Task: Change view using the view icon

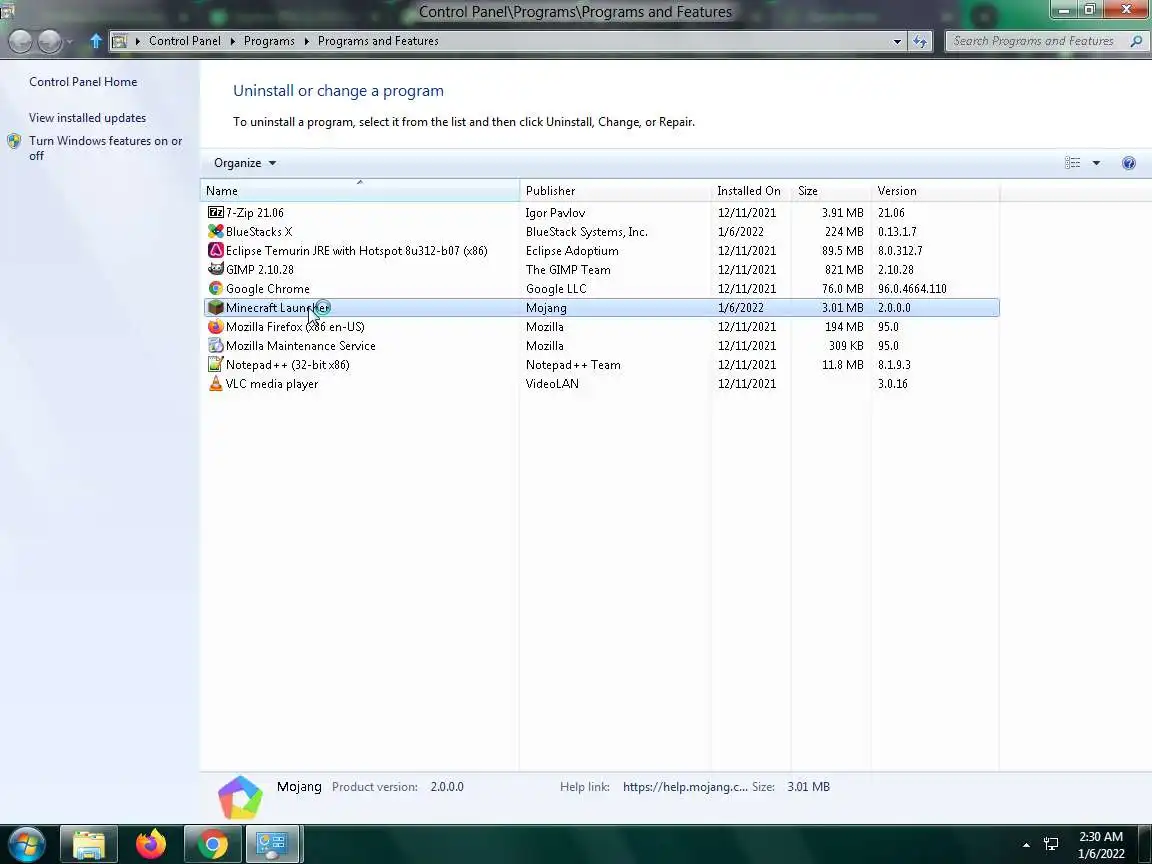Action: 1073,163
